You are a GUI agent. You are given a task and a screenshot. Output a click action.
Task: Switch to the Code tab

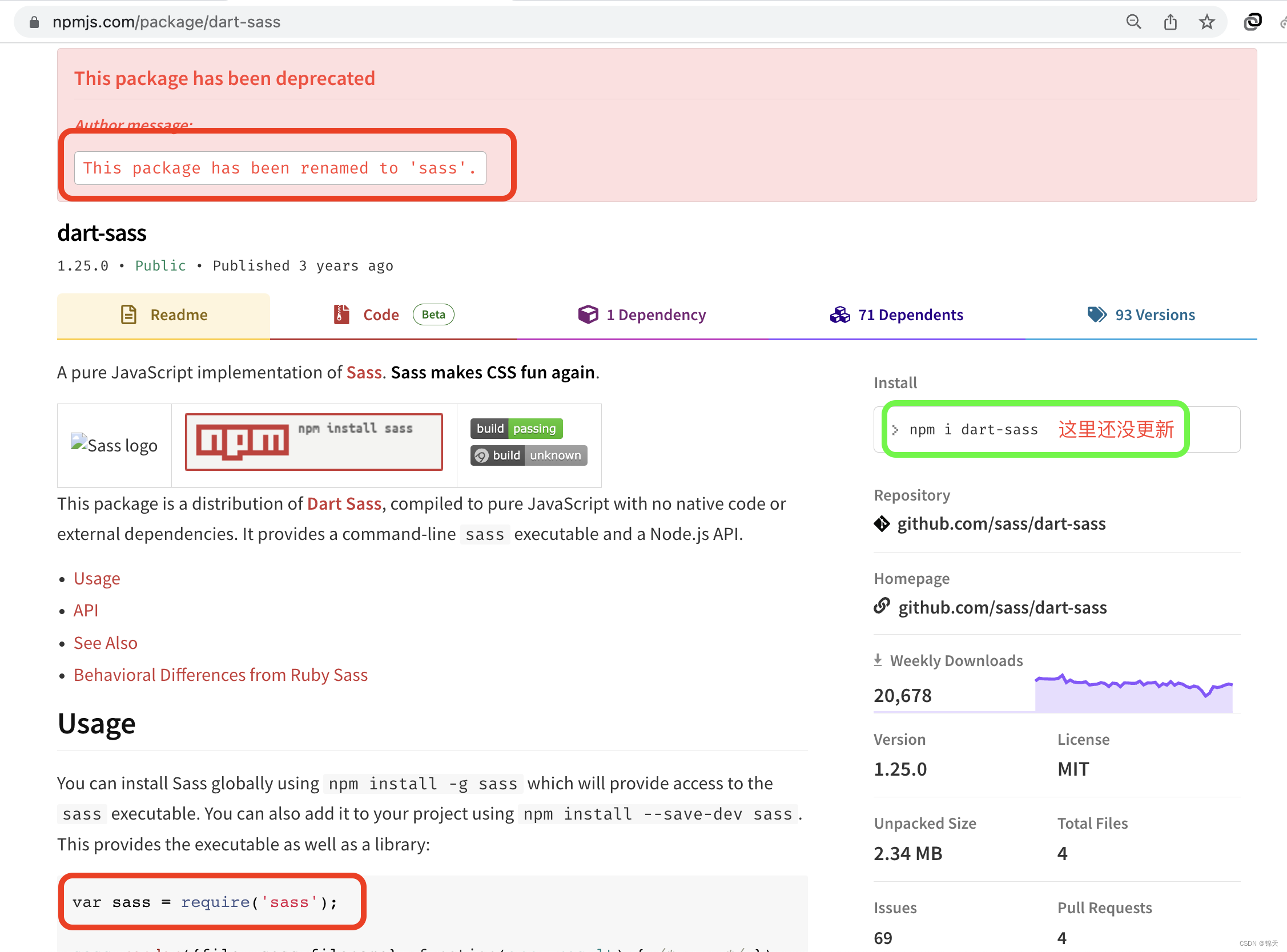click(x=393, y=315)
